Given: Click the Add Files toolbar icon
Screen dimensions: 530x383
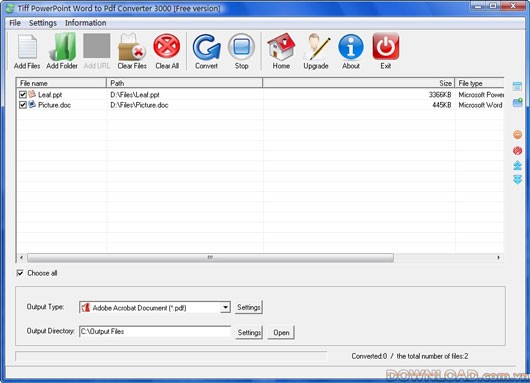Looking at the screenshot, I should coord(27,47).
